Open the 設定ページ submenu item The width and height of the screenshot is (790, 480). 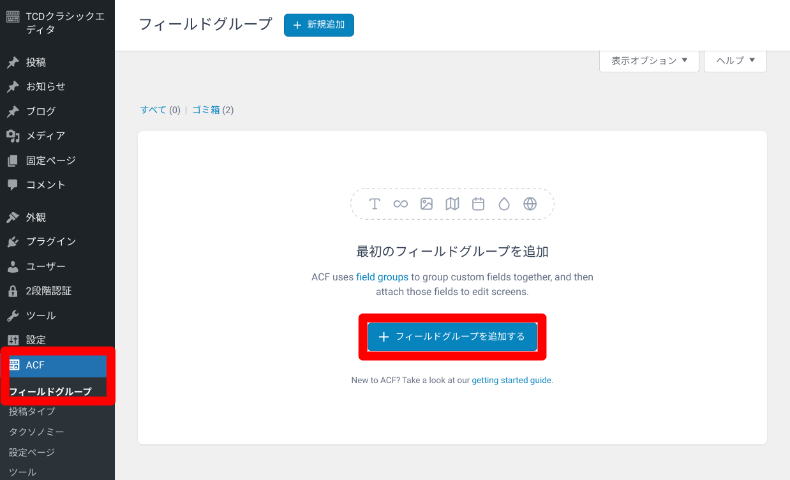click(x=32, y=452)
